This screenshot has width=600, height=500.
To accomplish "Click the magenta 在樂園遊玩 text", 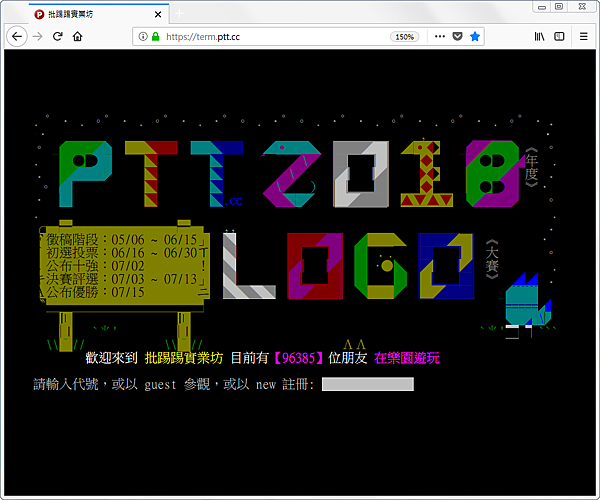I will click(x=407, y=358).
